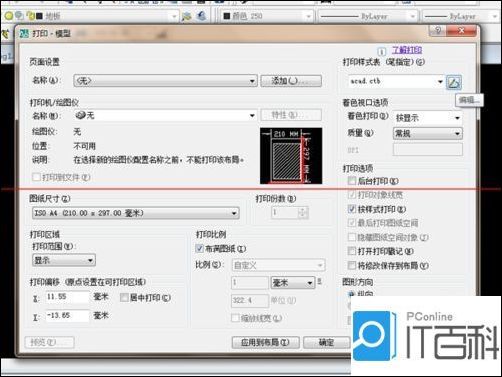The height and width of the screenshot is (377, 502).
Task: Click the 添加 button
Action: coord(291,81)
